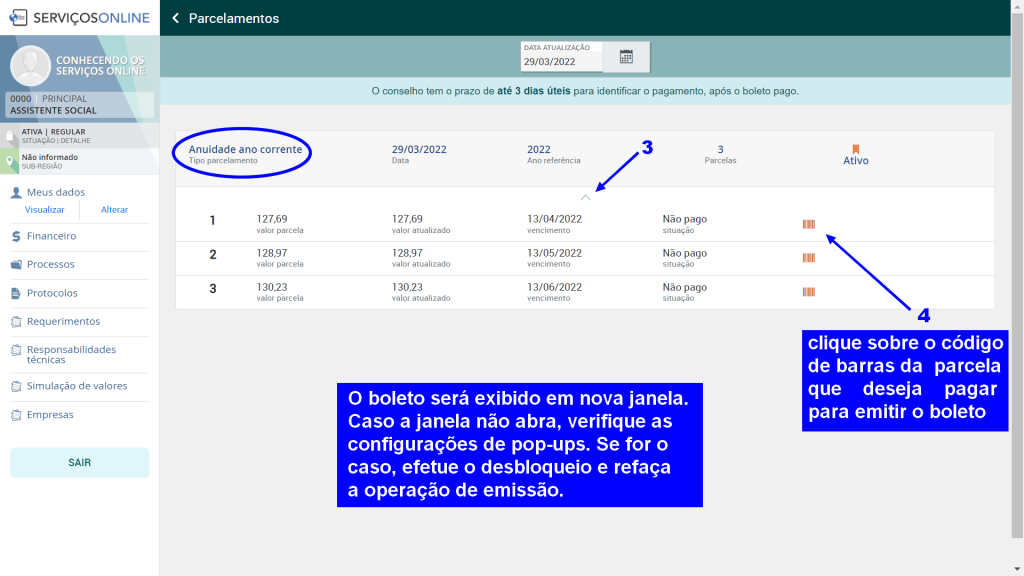Screen dimensions: 1024x576
Task: Click the Alterar link under Meus dados
Action: coord(114,210)
